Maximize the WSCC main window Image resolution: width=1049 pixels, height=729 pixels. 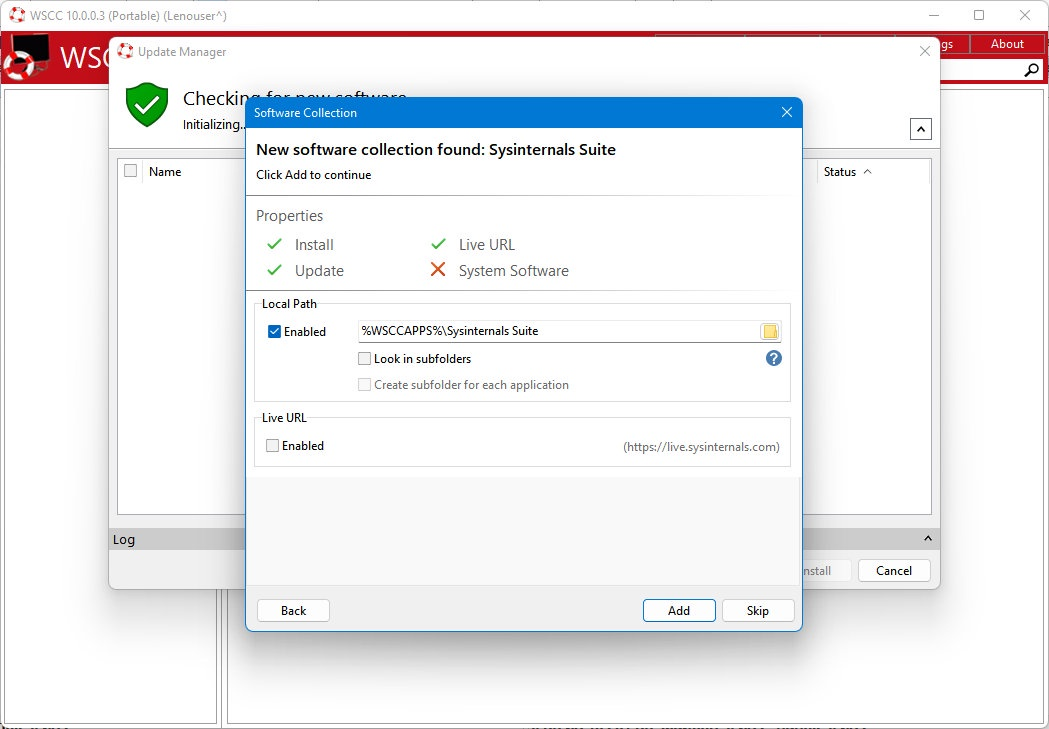tap(979, 15)
